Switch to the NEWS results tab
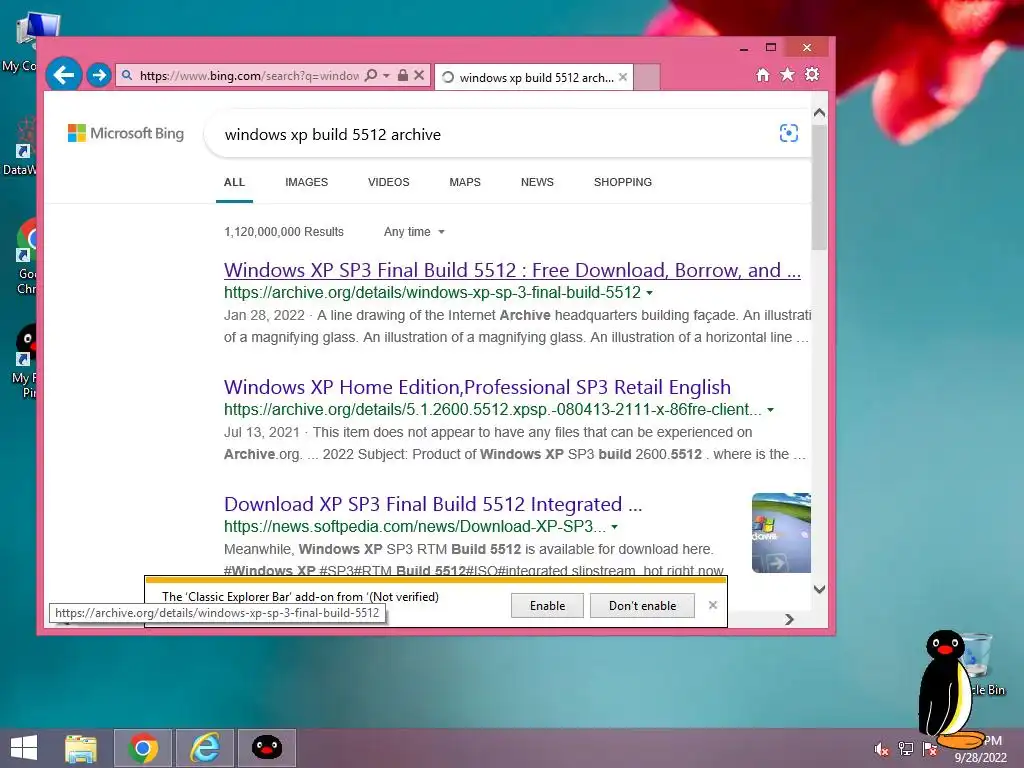Viewport: 1024px width, 768px height. point(537,182)
